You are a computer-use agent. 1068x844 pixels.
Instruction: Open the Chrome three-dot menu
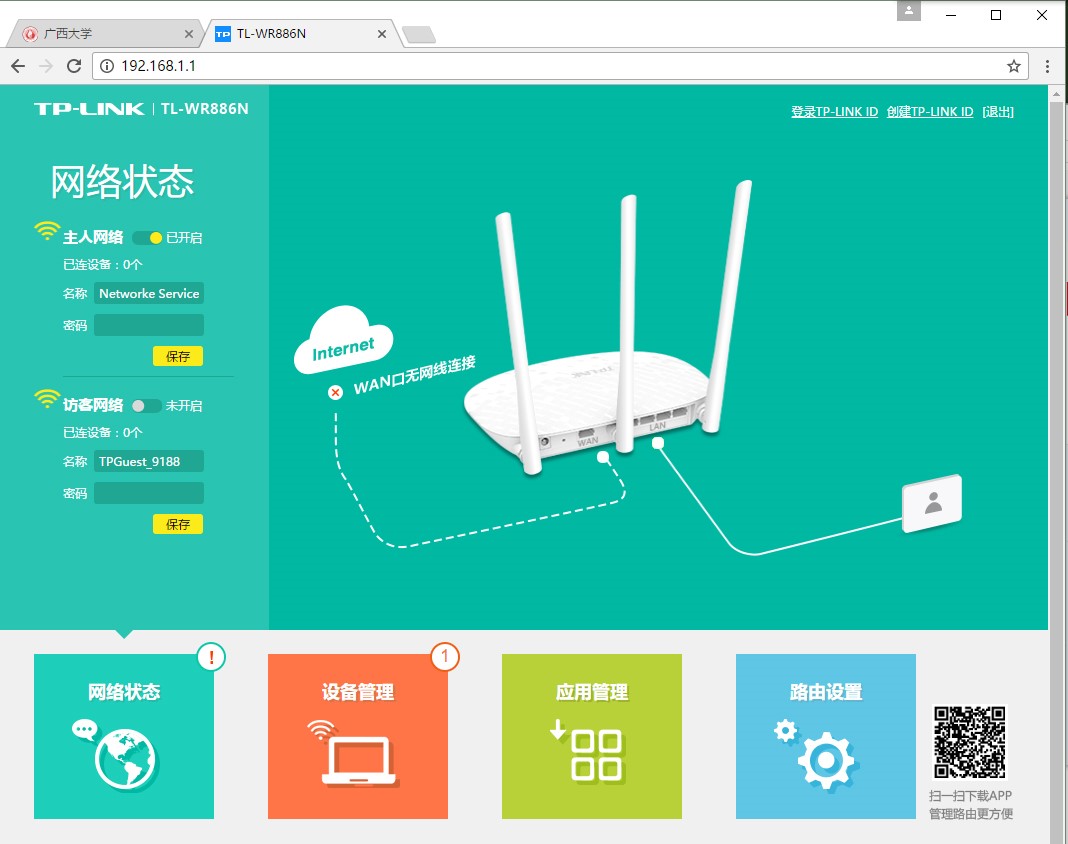[x=1047, y=66]
